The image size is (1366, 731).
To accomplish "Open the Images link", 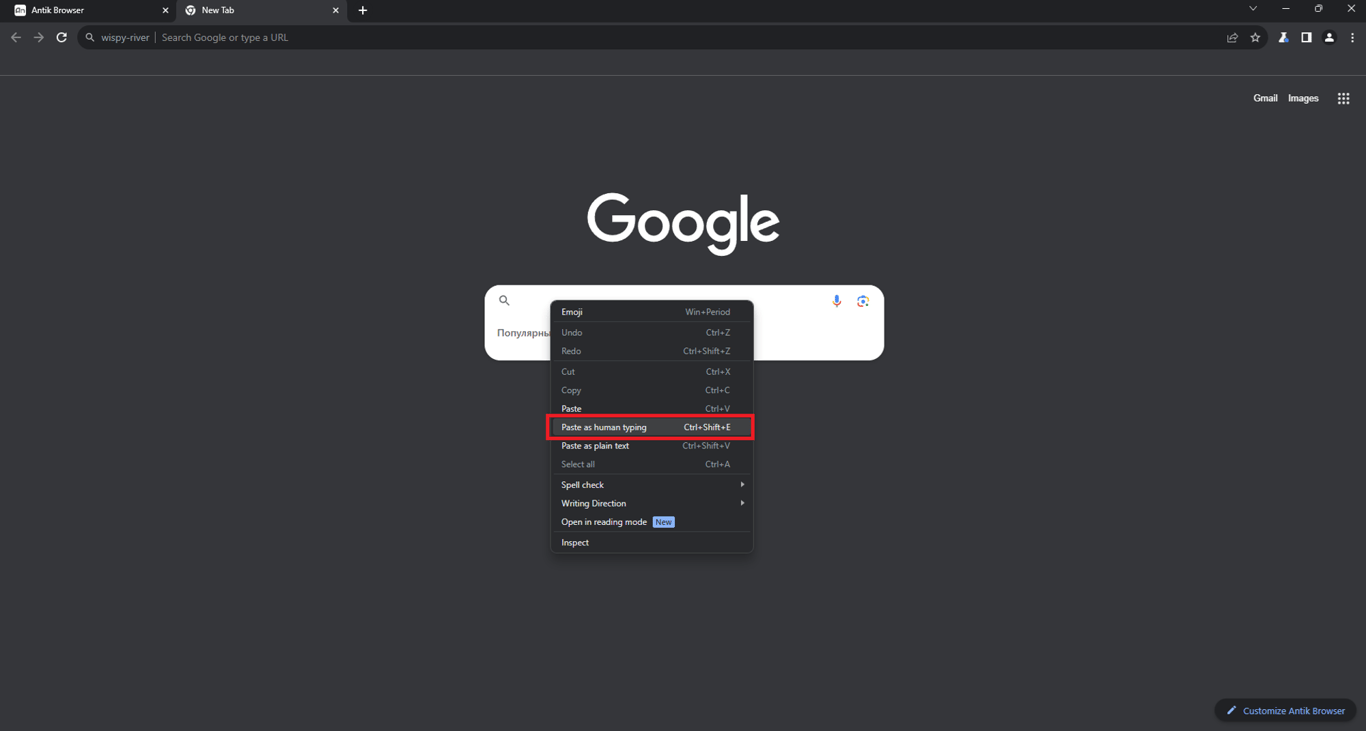I will coord(1303,98).
